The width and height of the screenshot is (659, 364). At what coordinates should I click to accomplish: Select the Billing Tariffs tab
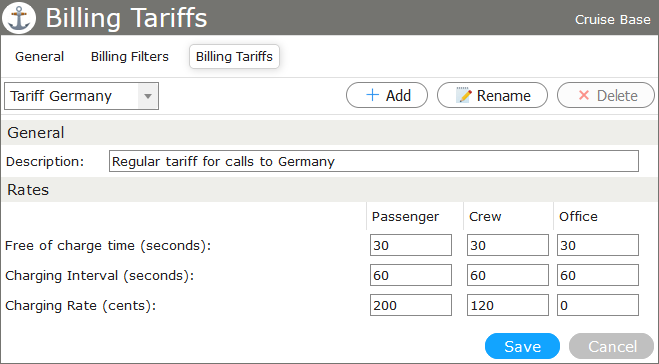[x=234, y=56]
